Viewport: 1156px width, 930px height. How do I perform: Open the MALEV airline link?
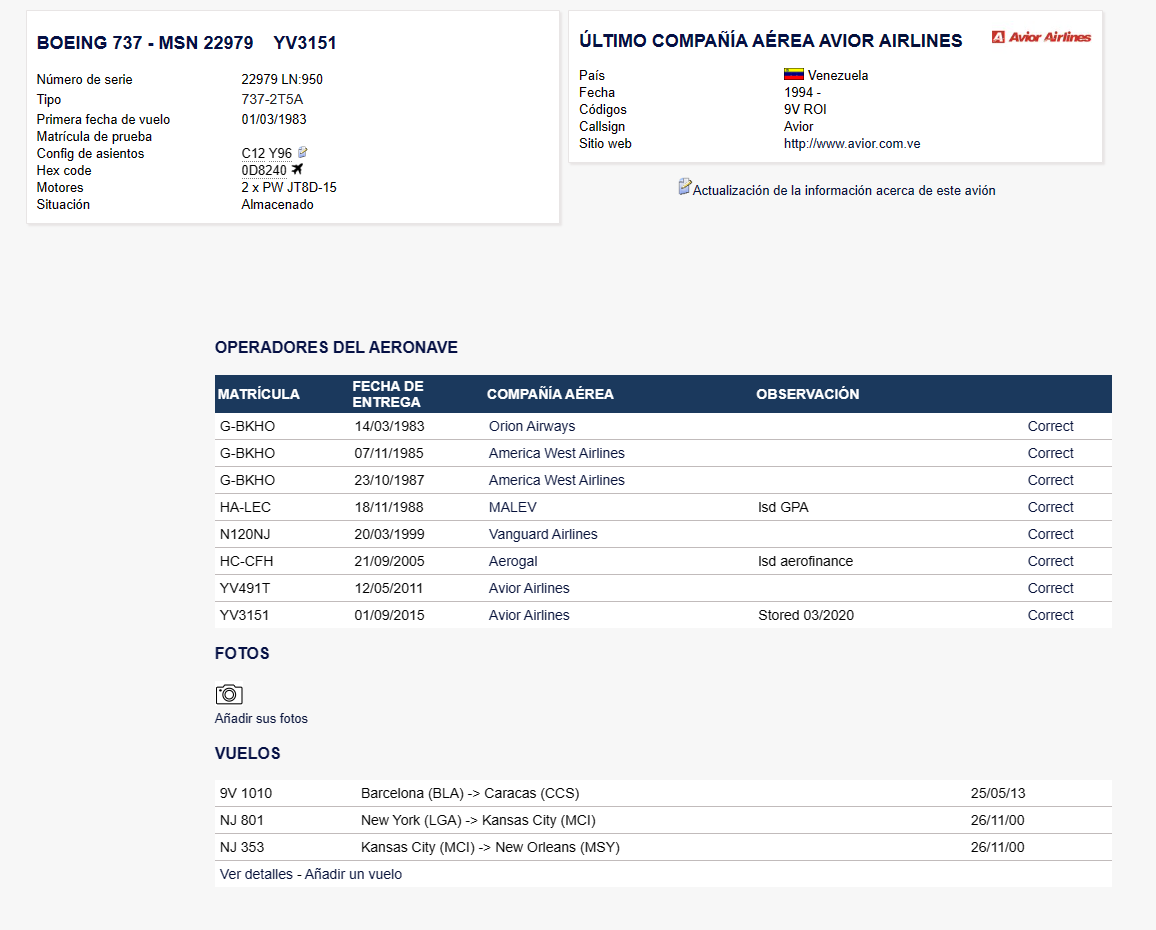click(x=512, y=507)
